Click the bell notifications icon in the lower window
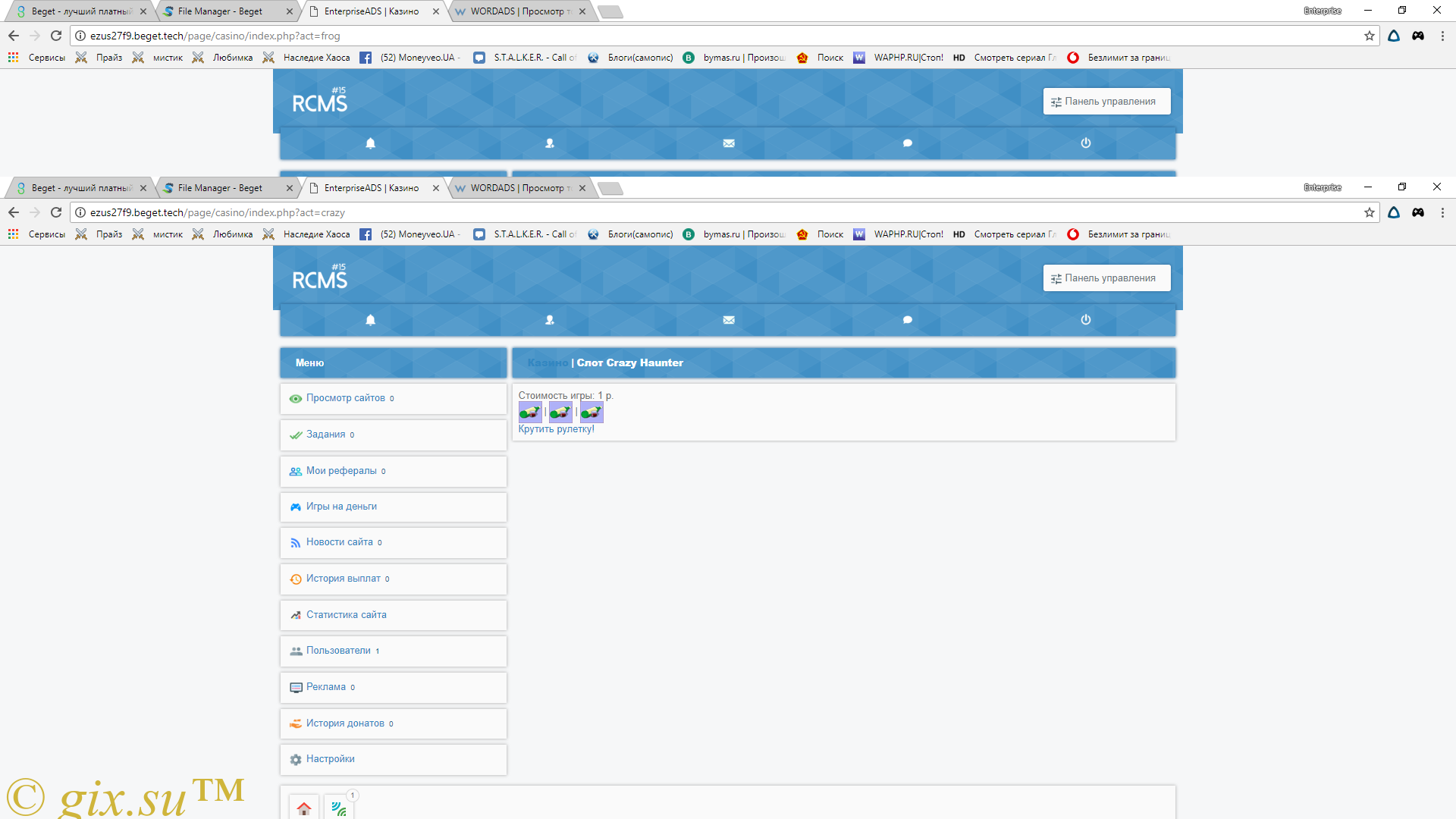Screen dimensions: 1456x819 pos(370,320)
